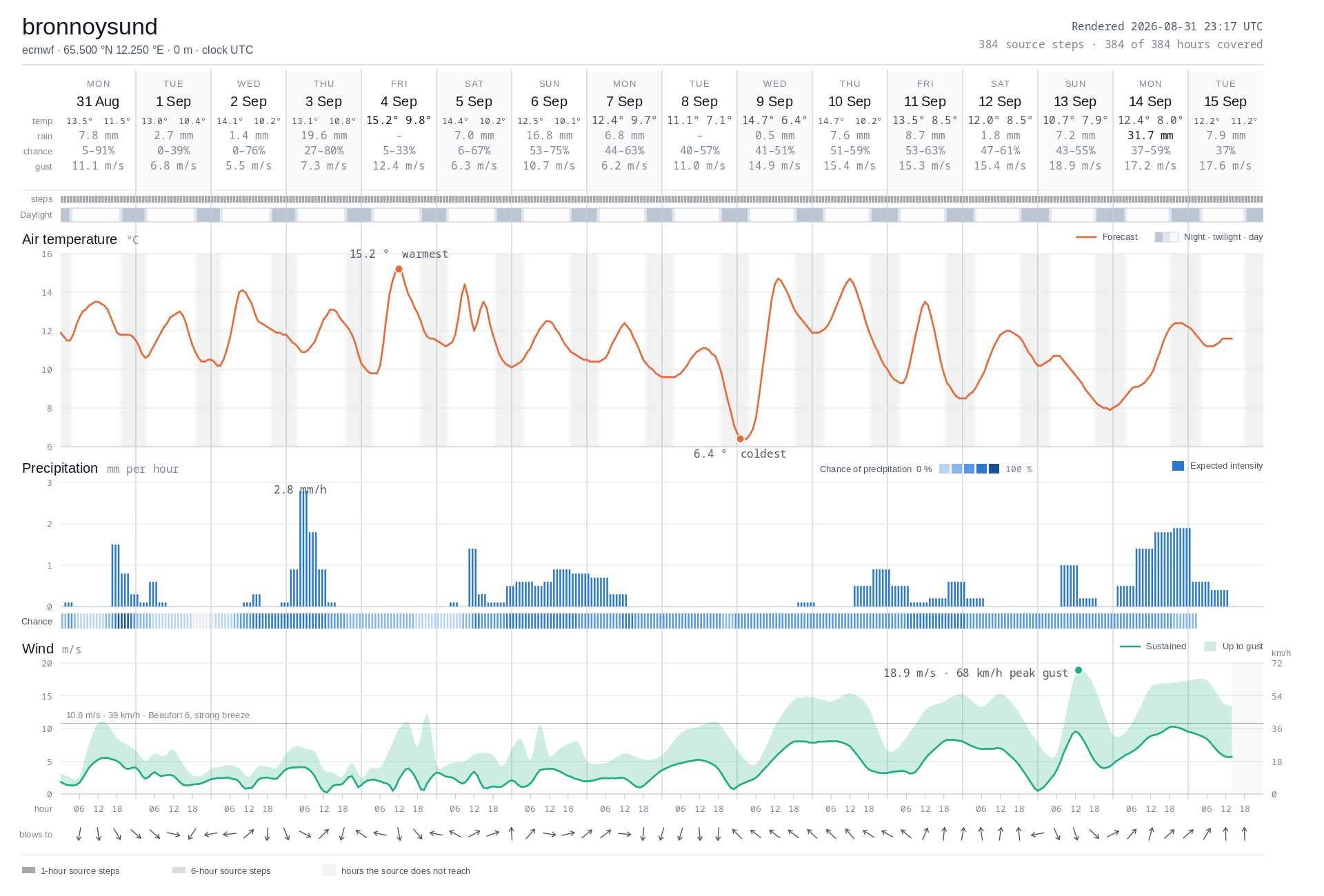Click the 1-hour source steps legend swatch
This screenshot has height=896, width=1324.
28,870
